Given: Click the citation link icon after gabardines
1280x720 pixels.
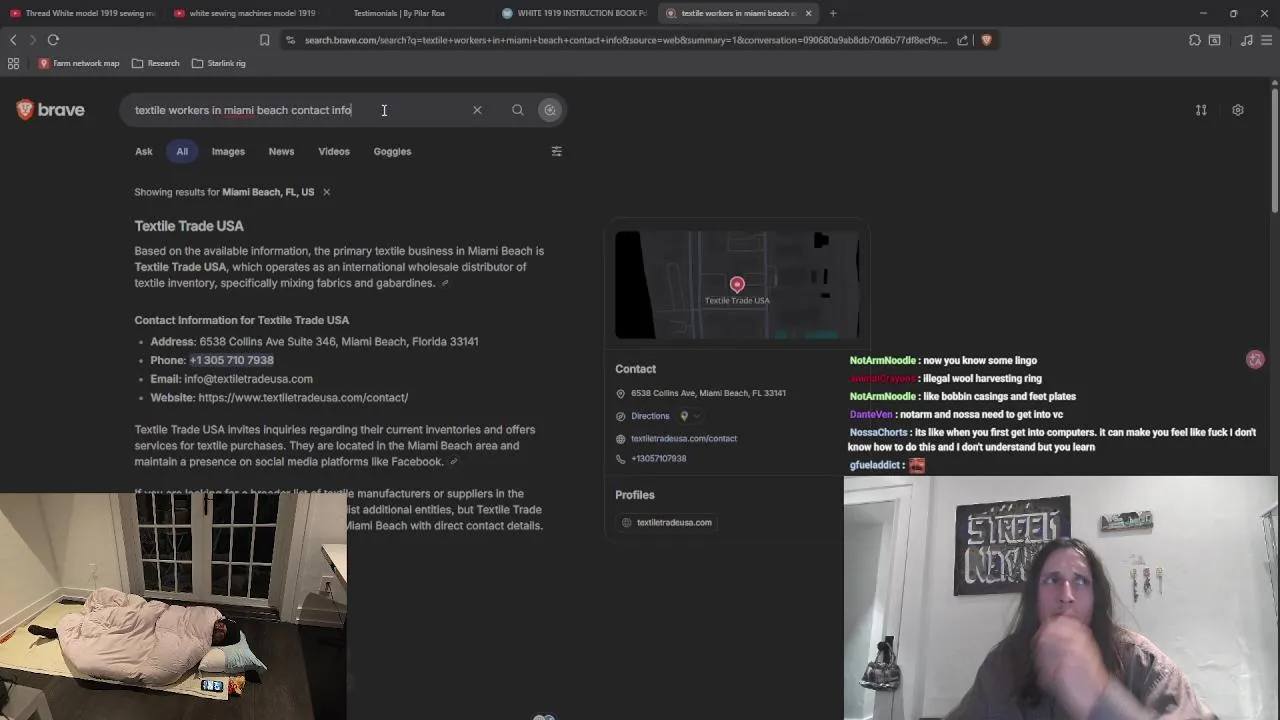Looking at the screenshot, I should [x=445, y=283].
